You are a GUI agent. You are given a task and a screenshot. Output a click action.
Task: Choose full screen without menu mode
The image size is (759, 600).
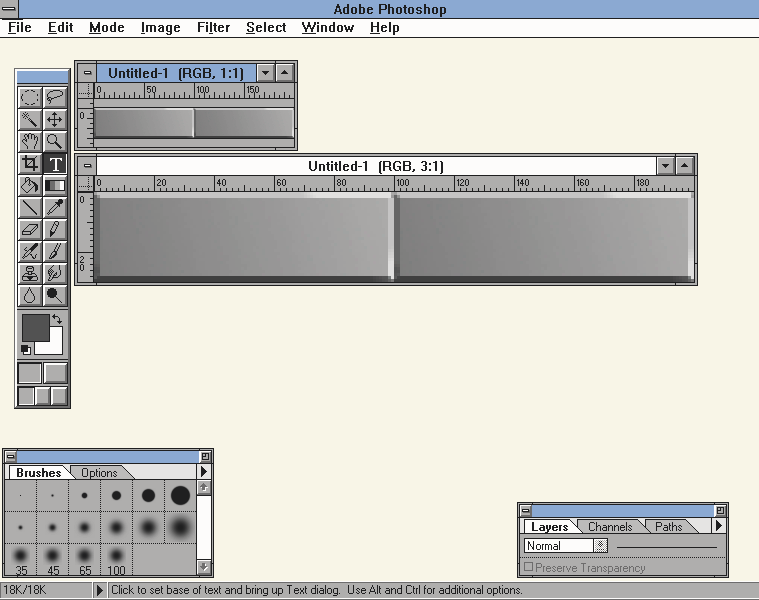point(59,396)
